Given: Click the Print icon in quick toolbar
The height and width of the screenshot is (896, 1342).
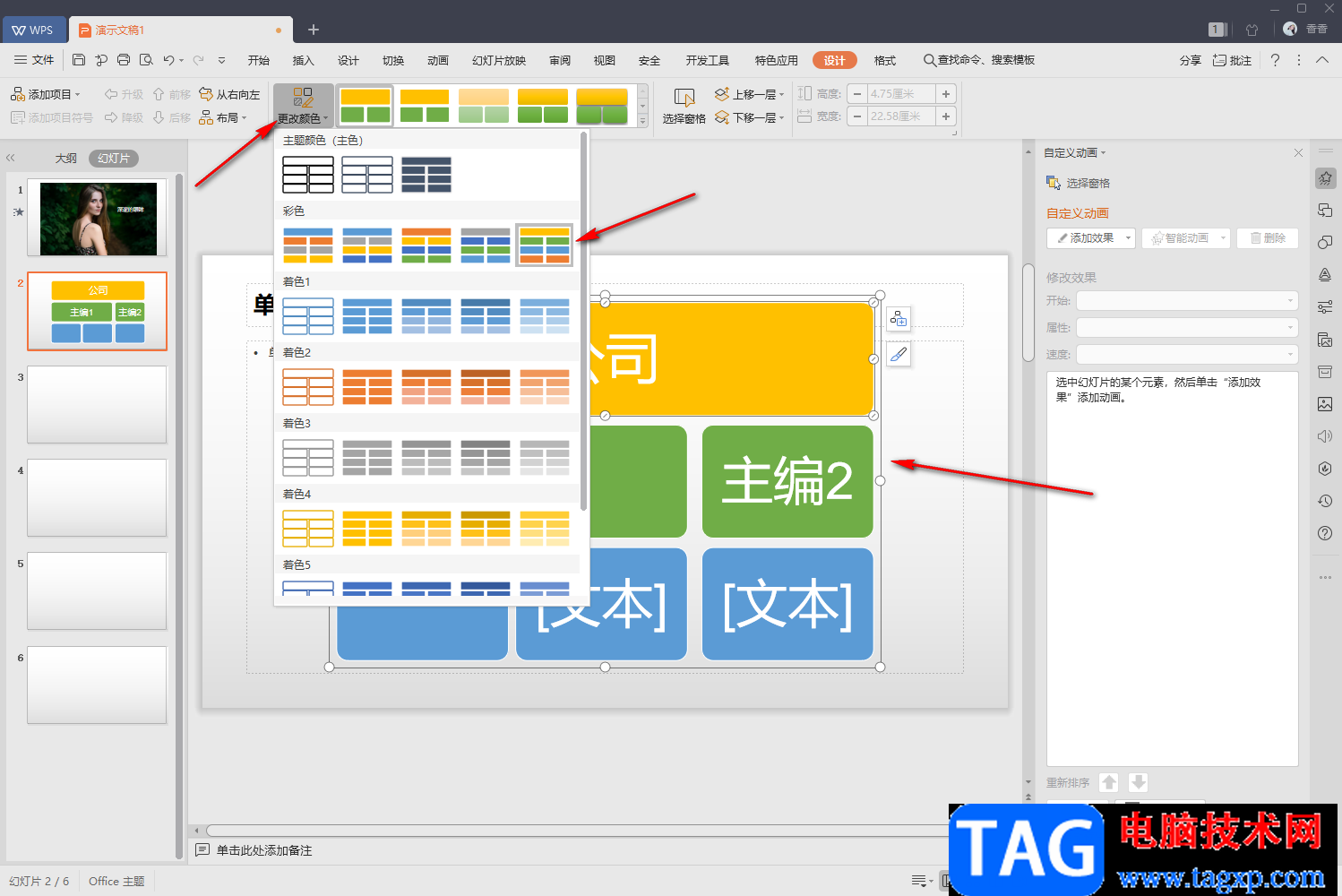Looking at the screenshot, I should coord(124,60).
